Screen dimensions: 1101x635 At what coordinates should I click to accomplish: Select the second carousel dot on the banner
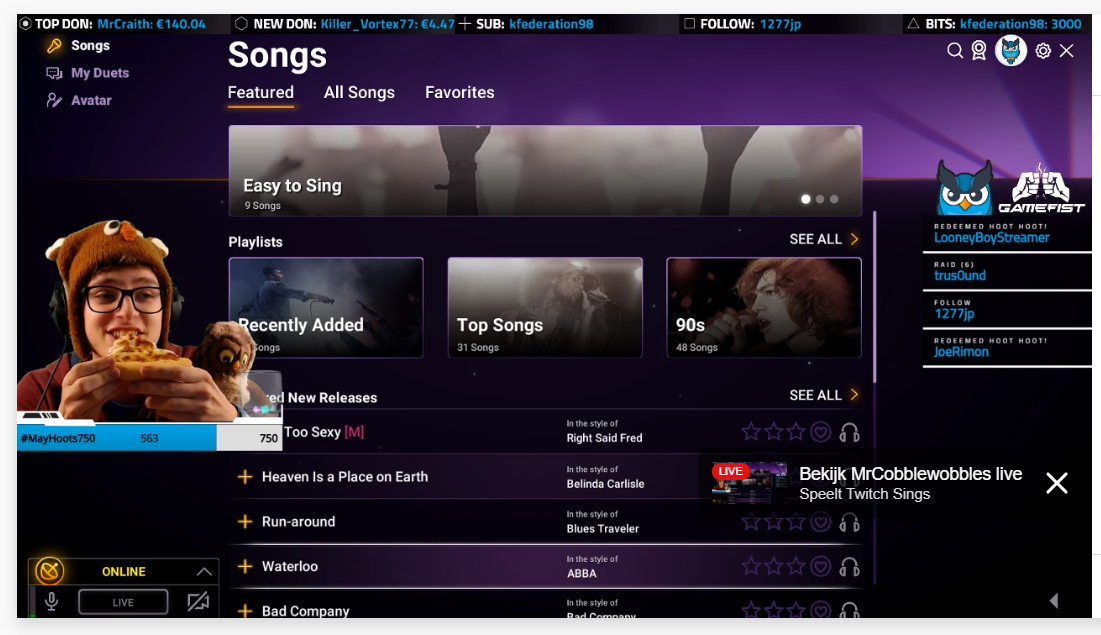pyautogui.click(x=820, y=199)
